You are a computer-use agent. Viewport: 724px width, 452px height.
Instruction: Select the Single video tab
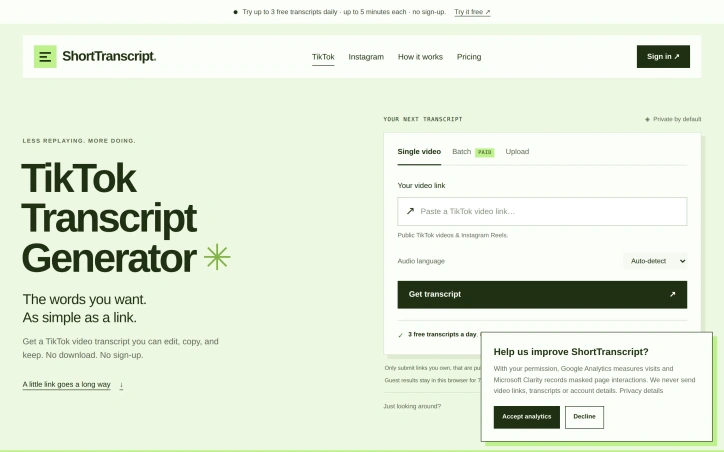(419, 151)
